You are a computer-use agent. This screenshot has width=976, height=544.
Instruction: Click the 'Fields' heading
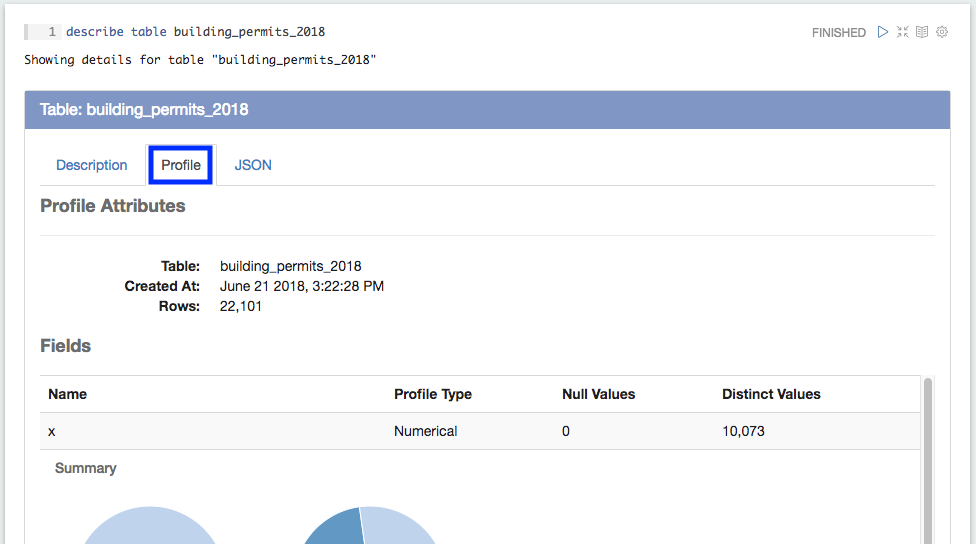(x=65, y=345)
